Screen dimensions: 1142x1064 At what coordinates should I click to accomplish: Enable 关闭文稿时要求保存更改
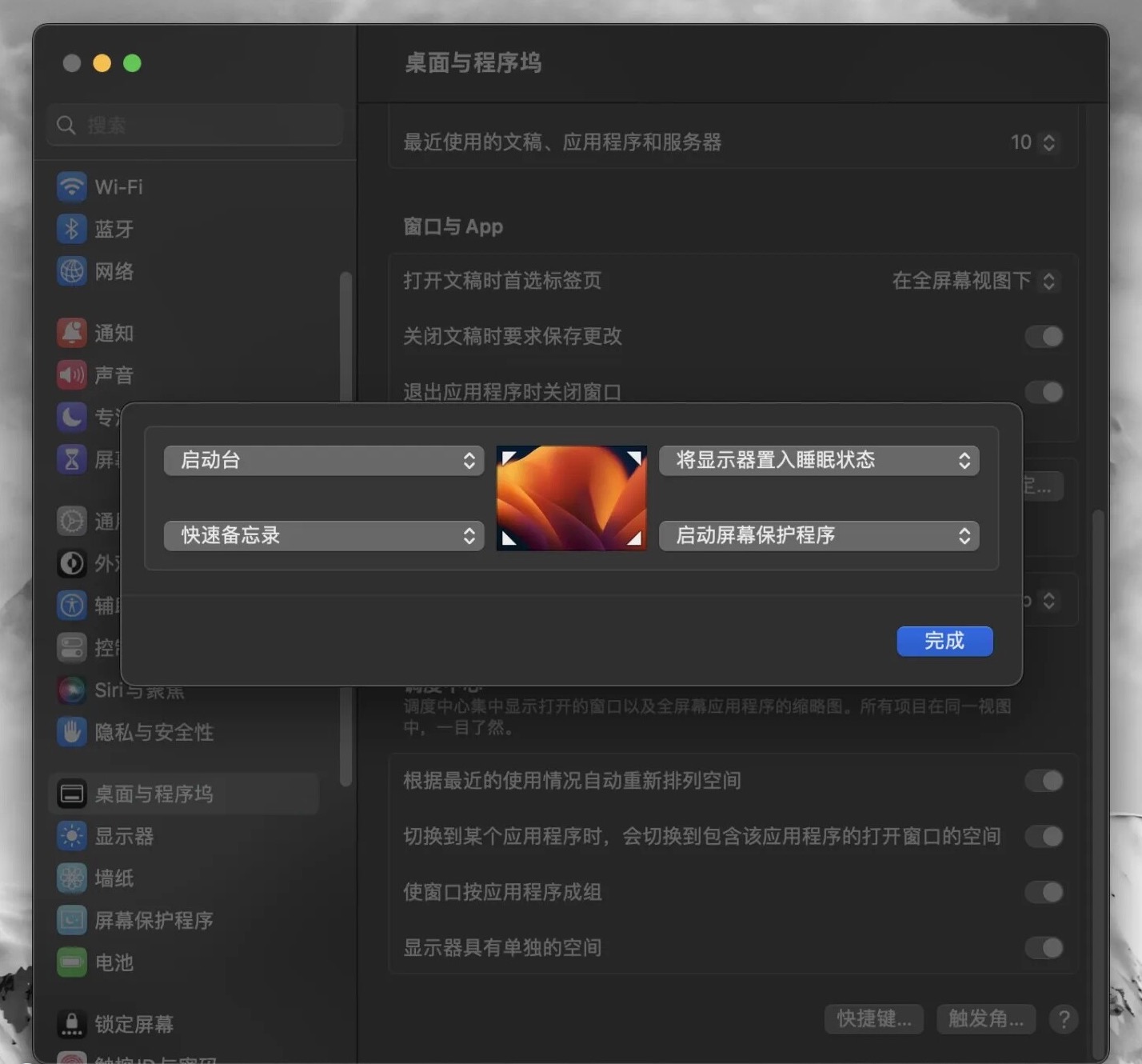[1044, 337]
